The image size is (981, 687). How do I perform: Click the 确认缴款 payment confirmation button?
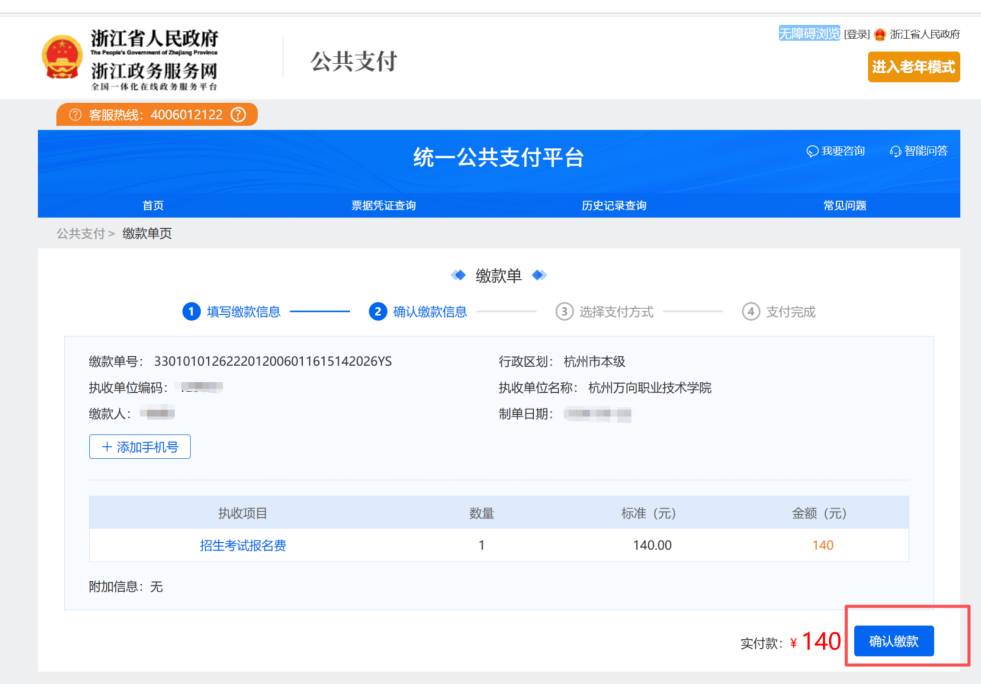tap(892, 641)
